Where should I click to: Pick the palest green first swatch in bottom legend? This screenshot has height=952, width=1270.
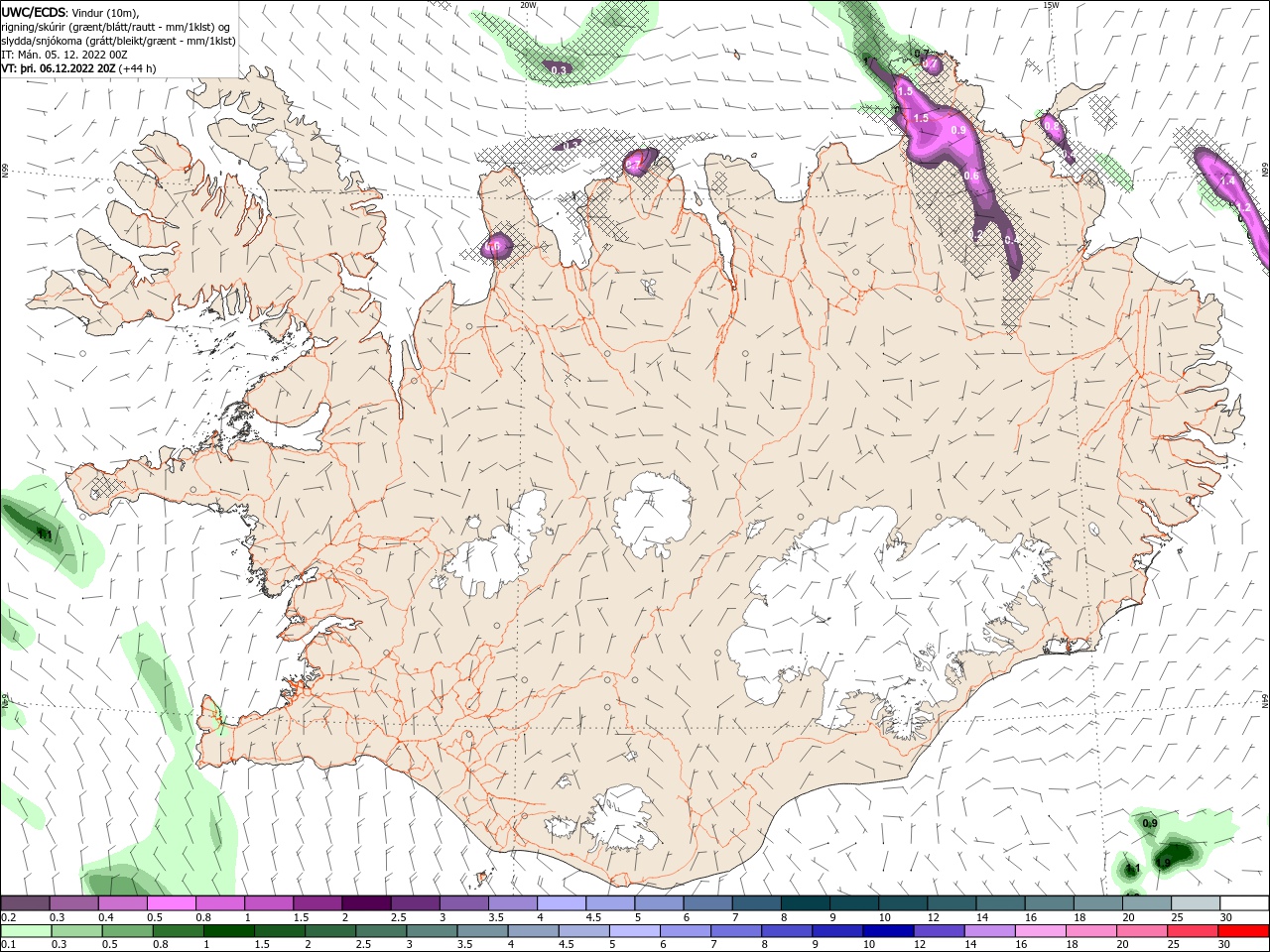(x=25, y=931)
